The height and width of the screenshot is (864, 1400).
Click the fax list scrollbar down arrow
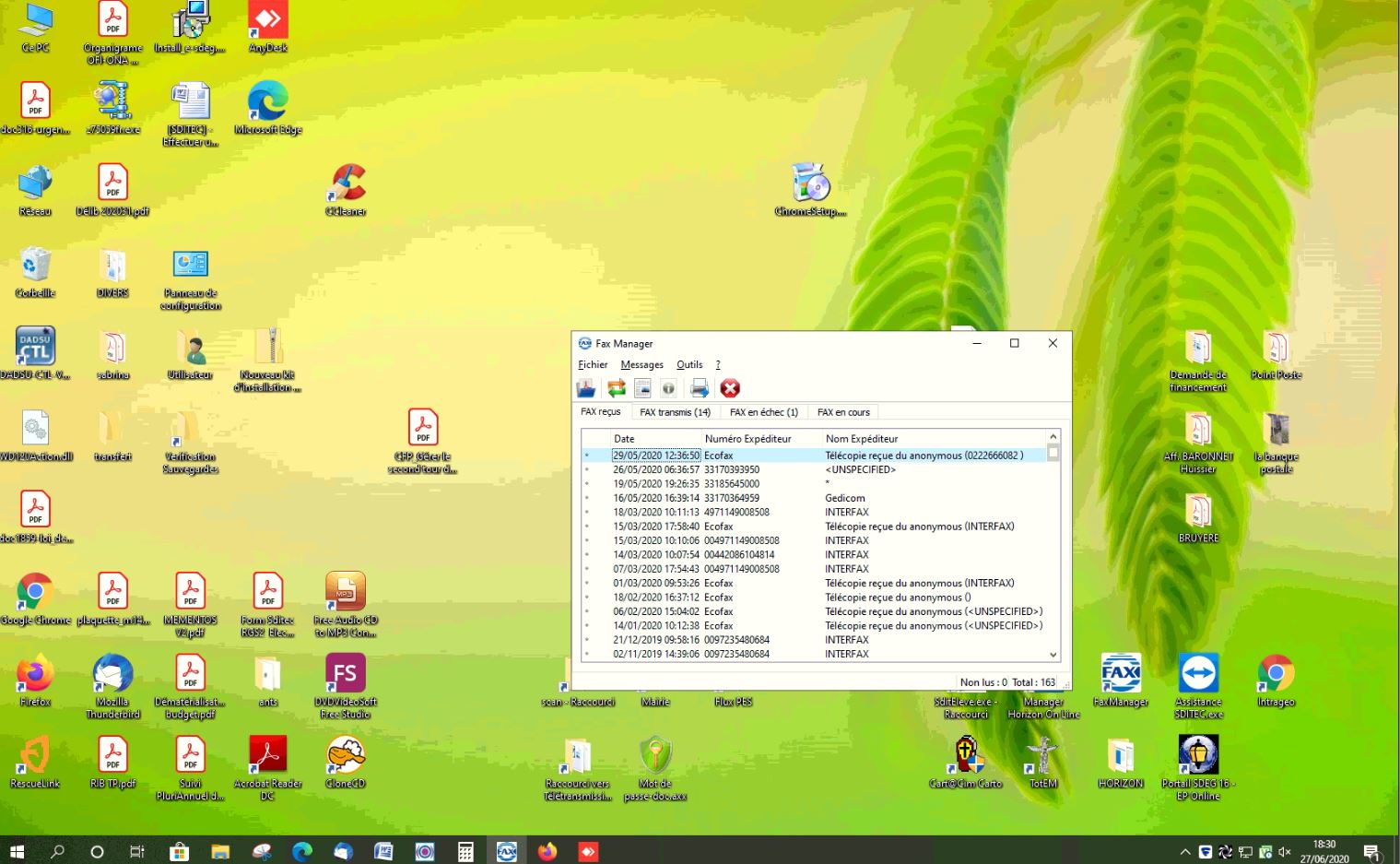(1053, 655)
